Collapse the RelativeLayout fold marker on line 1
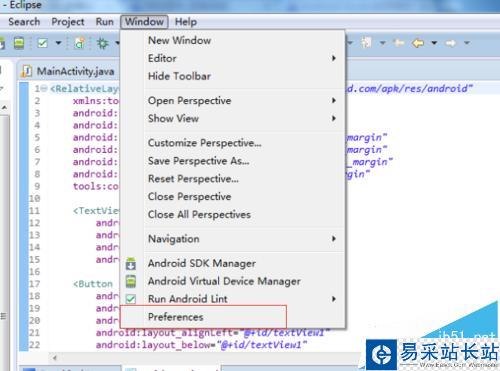 (x=44, y=89)
